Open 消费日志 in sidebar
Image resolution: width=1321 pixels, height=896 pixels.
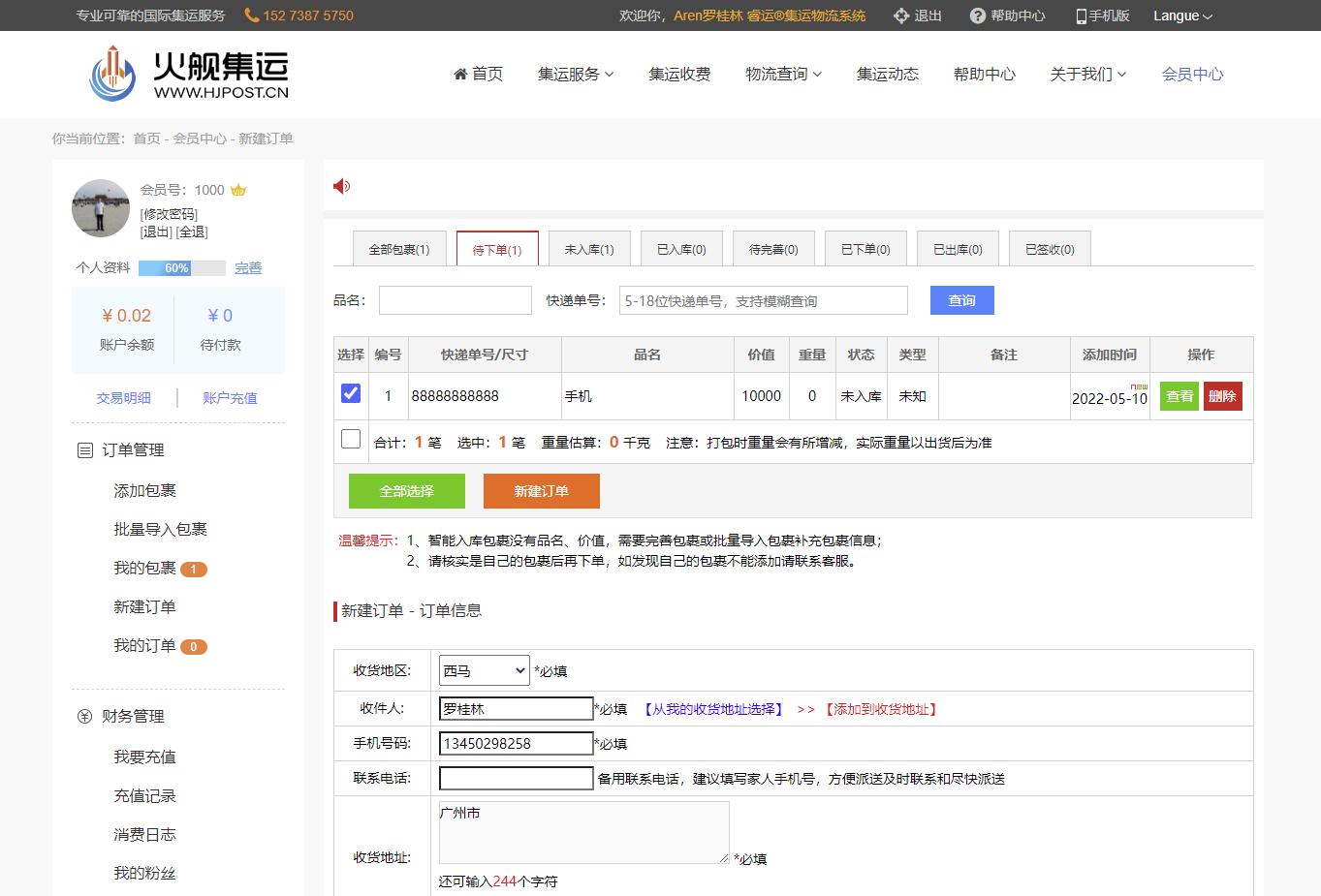pos(144,835)
